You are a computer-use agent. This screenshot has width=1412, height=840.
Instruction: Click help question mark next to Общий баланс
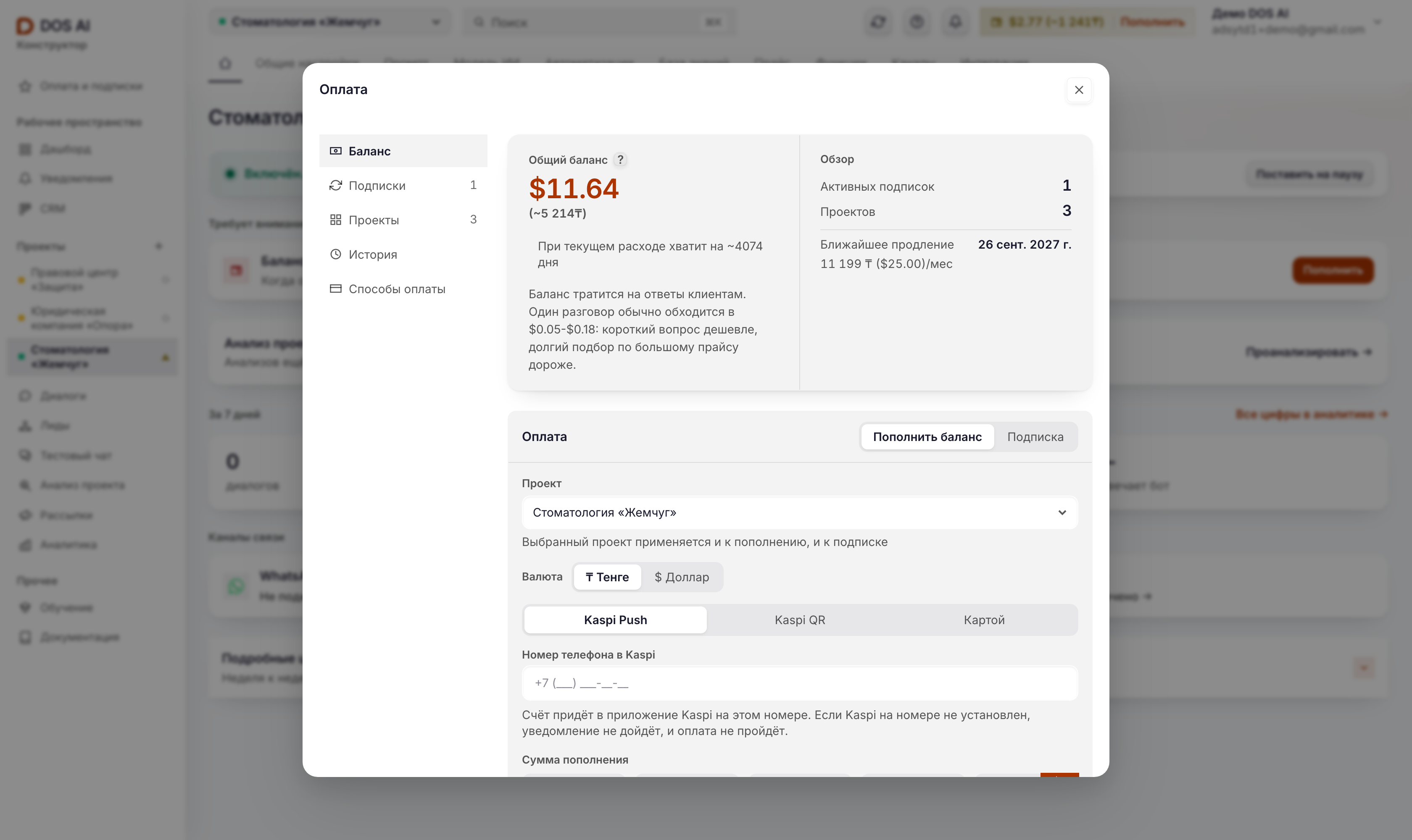[x=620, y=160]
